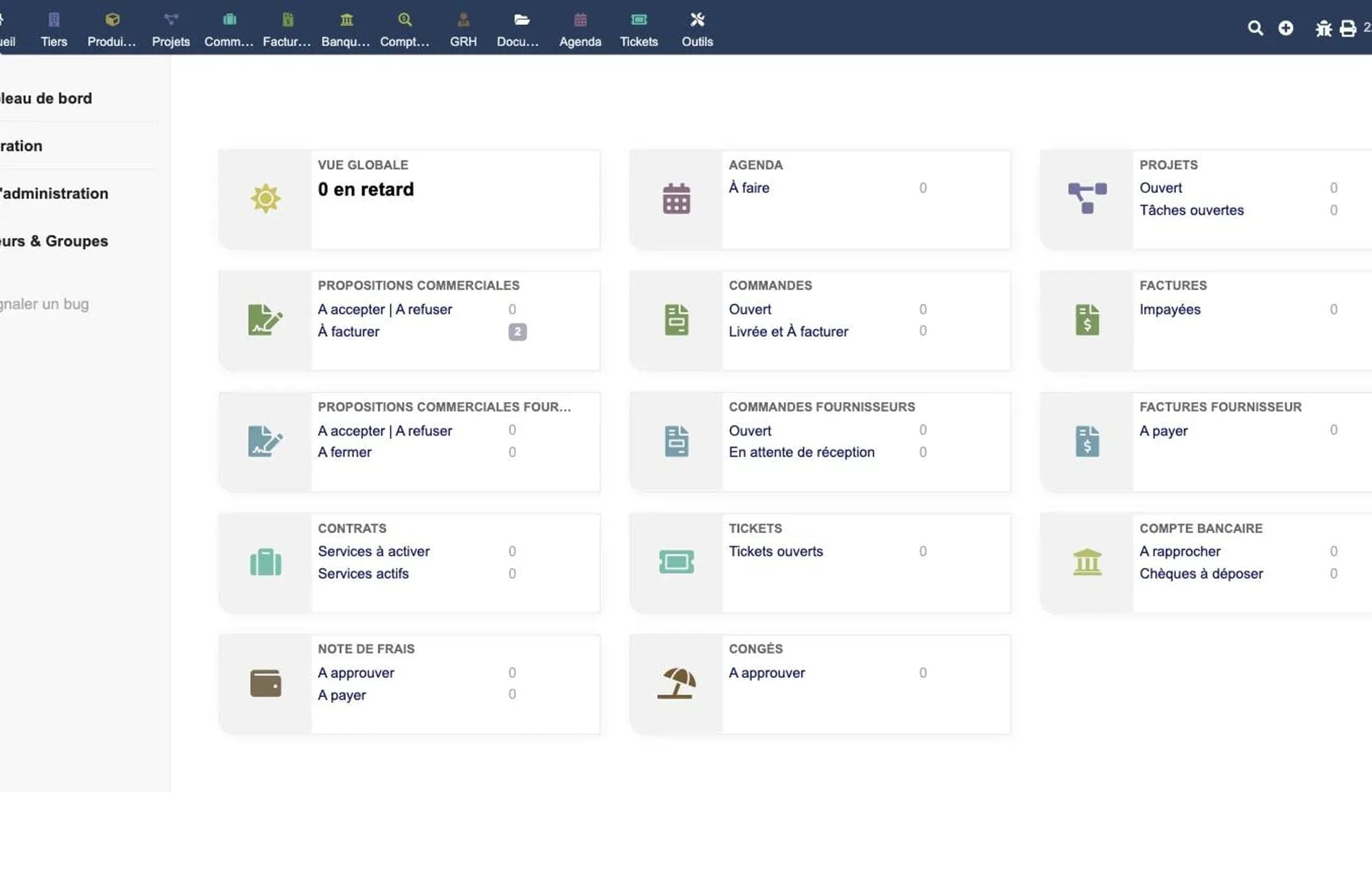Open the GRH module icon
This screenshot has height=874, width=1372.
coord(463,19)
